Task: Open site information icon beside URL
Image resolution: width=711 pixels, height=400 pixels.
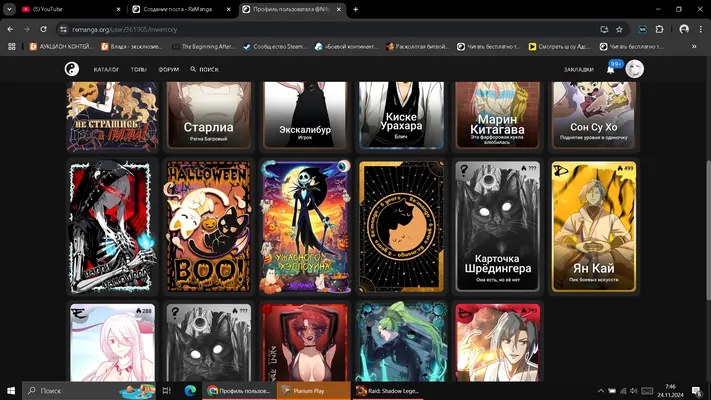Action: pyautogui.click(x=63, y=29)
